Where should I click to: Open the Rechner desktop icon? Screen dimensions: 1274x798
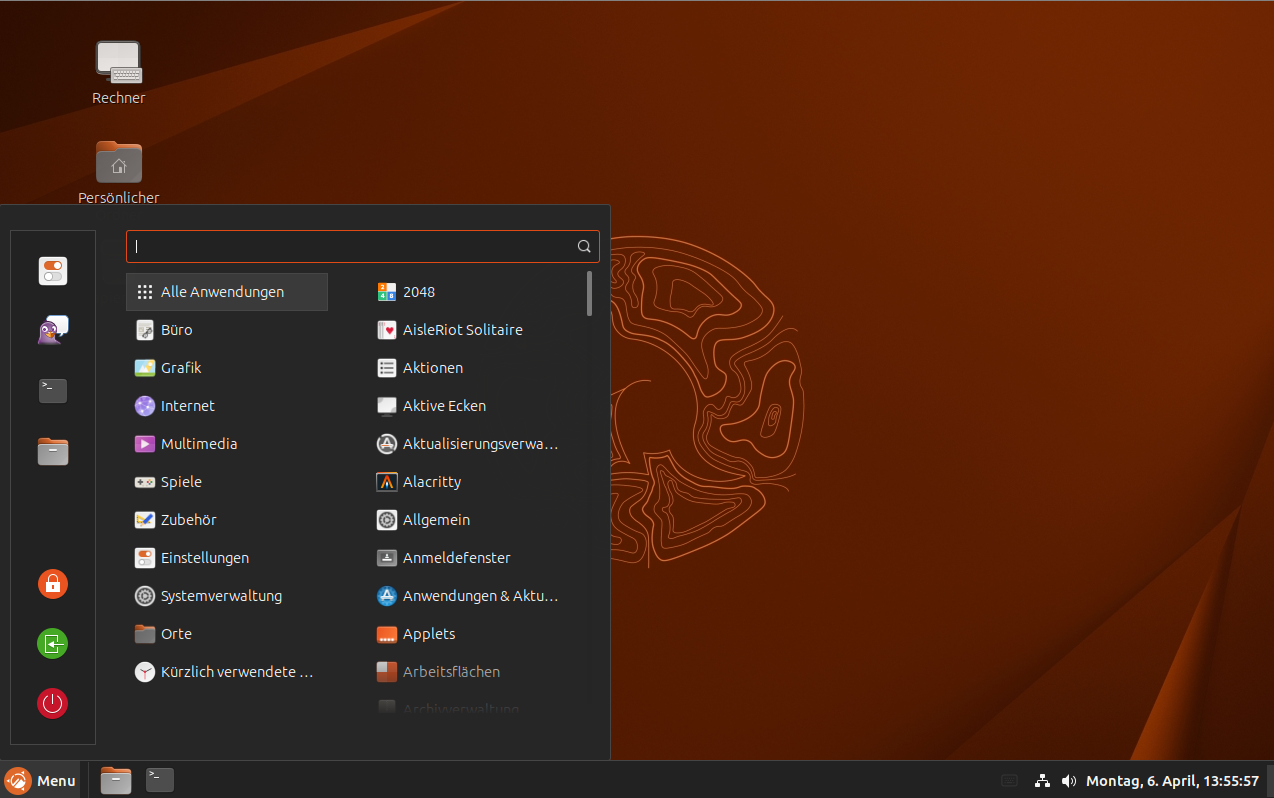coord(118,63)
